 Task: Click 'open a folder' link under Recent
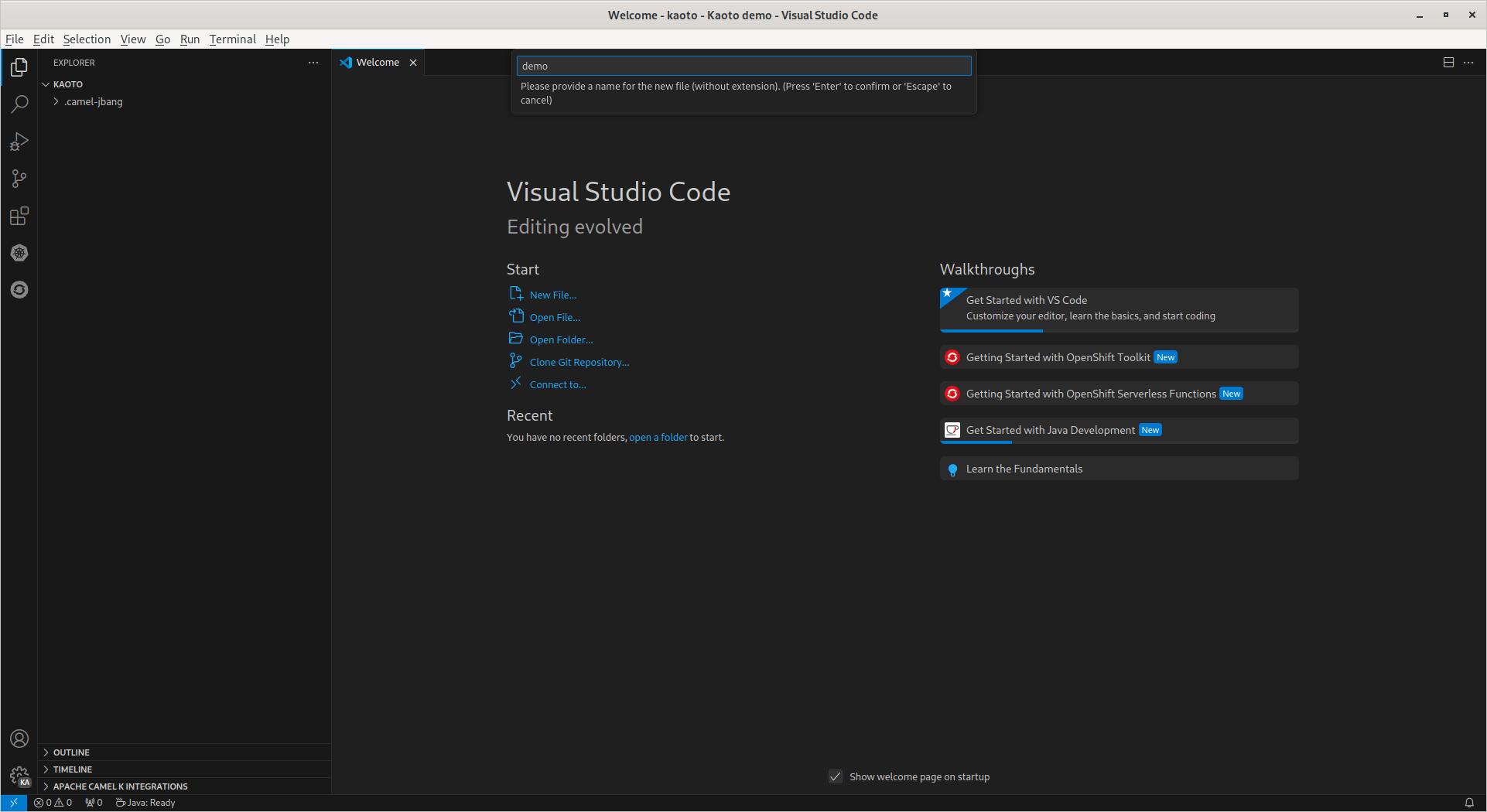tap(658, 438)
